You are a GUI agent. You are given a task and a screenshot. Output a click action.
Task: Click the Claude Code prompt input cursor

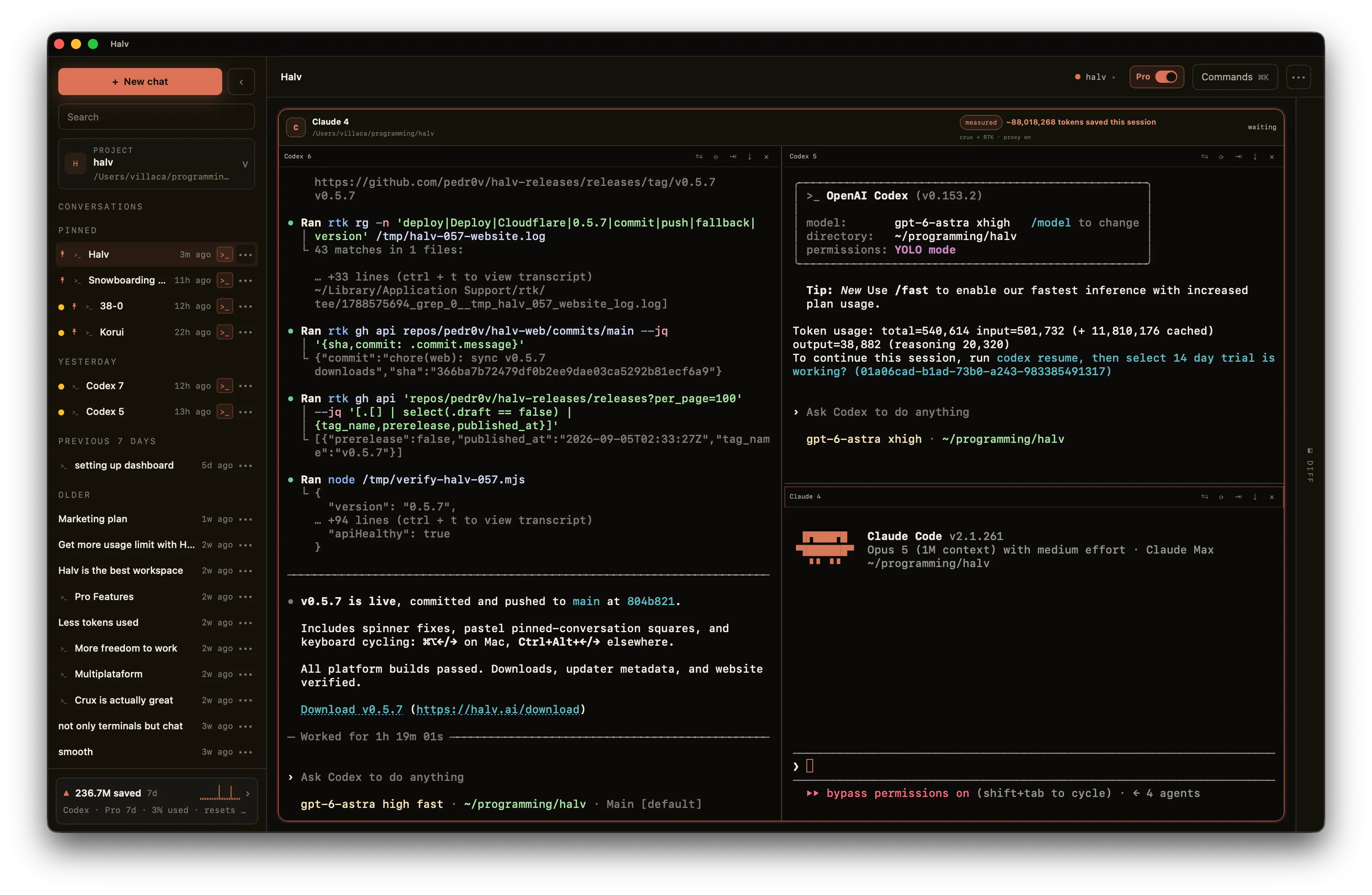[x=809, y=766]
